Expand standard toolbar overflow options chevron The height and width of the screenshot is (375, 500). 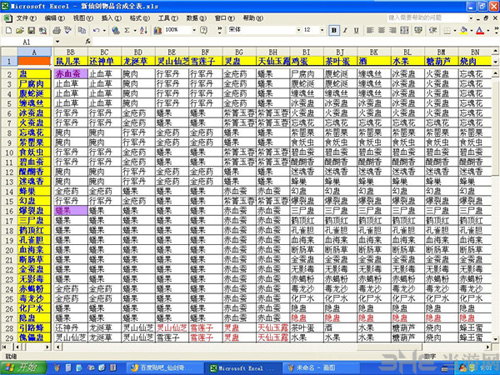coord(219,30)
